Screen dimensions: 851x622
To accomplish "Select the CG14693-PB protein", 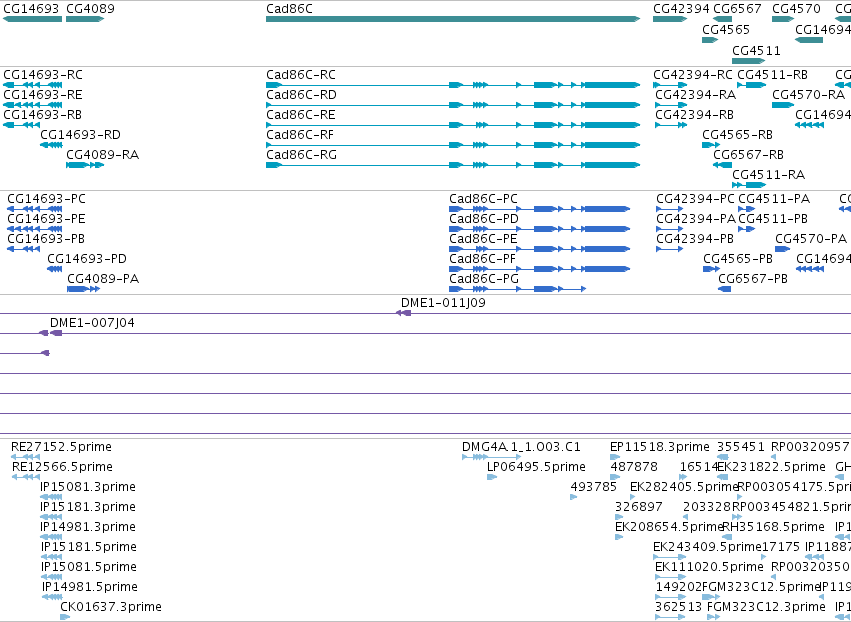I will click(x=23, y=249).
